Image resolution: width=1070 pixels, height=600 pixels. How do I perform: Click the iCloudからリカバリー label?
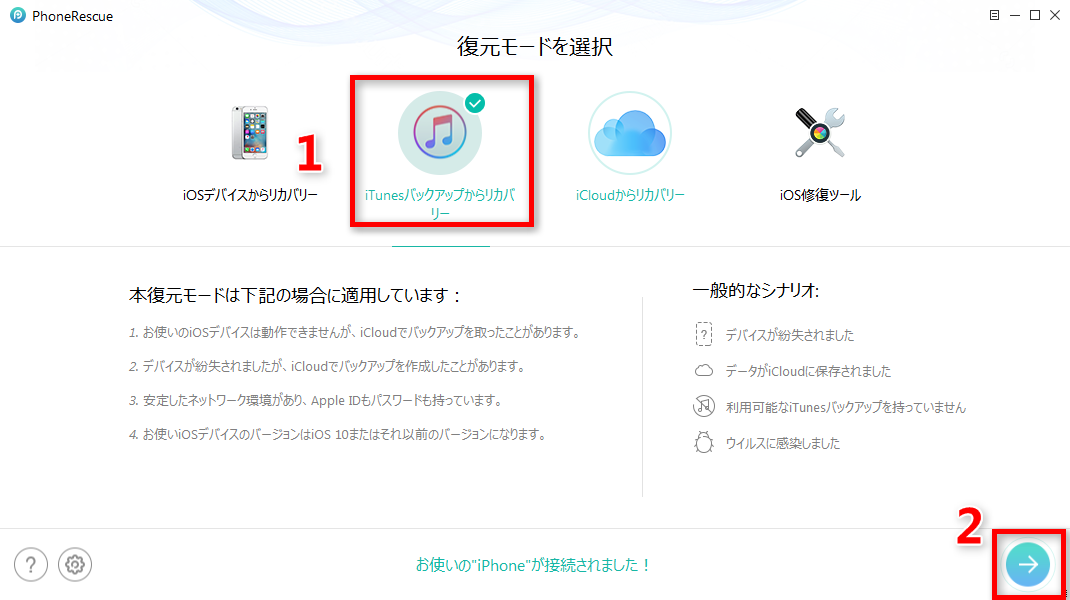click(630, 195)
